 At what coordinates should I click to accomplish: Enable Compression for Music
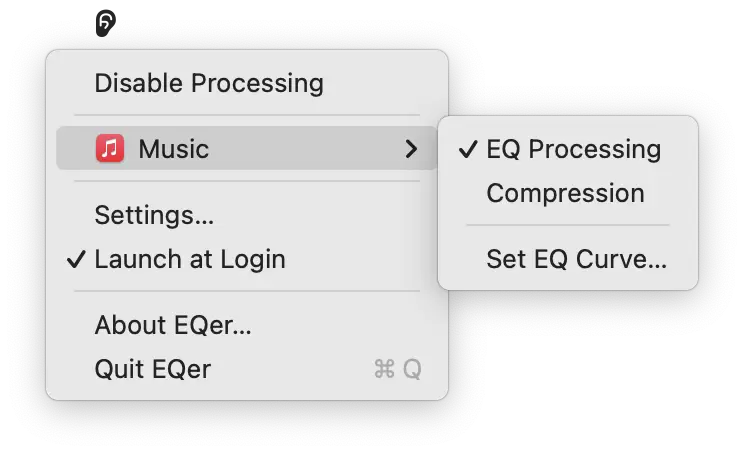click(565, 193)
